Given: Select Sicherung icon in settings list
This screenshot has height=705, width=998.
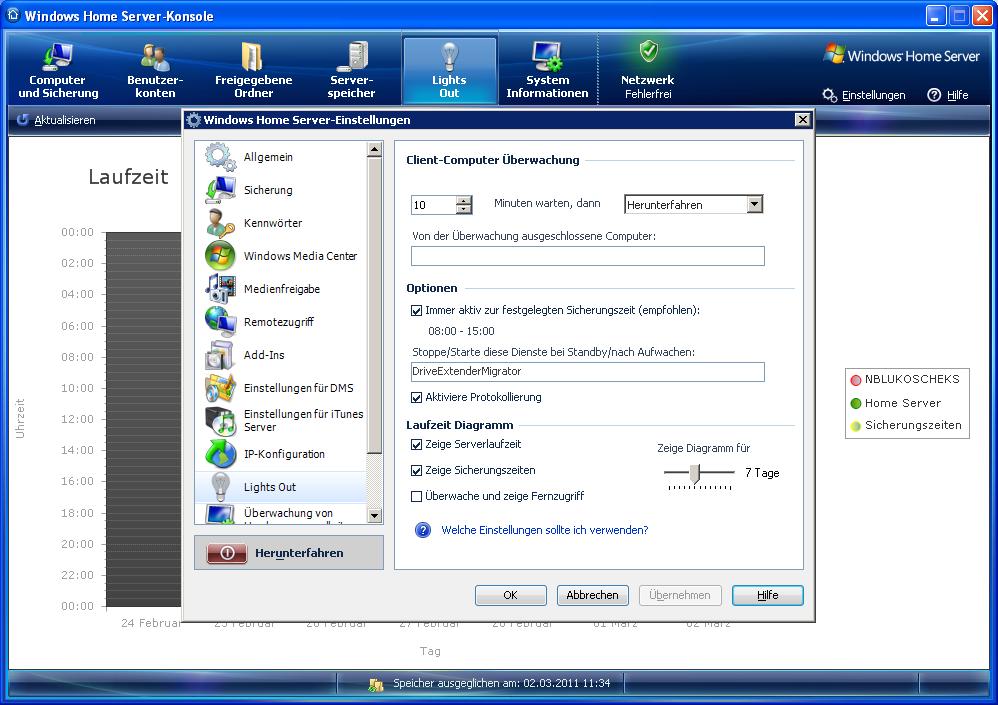Looking at the screenshot, I should (x=220, y=190).
